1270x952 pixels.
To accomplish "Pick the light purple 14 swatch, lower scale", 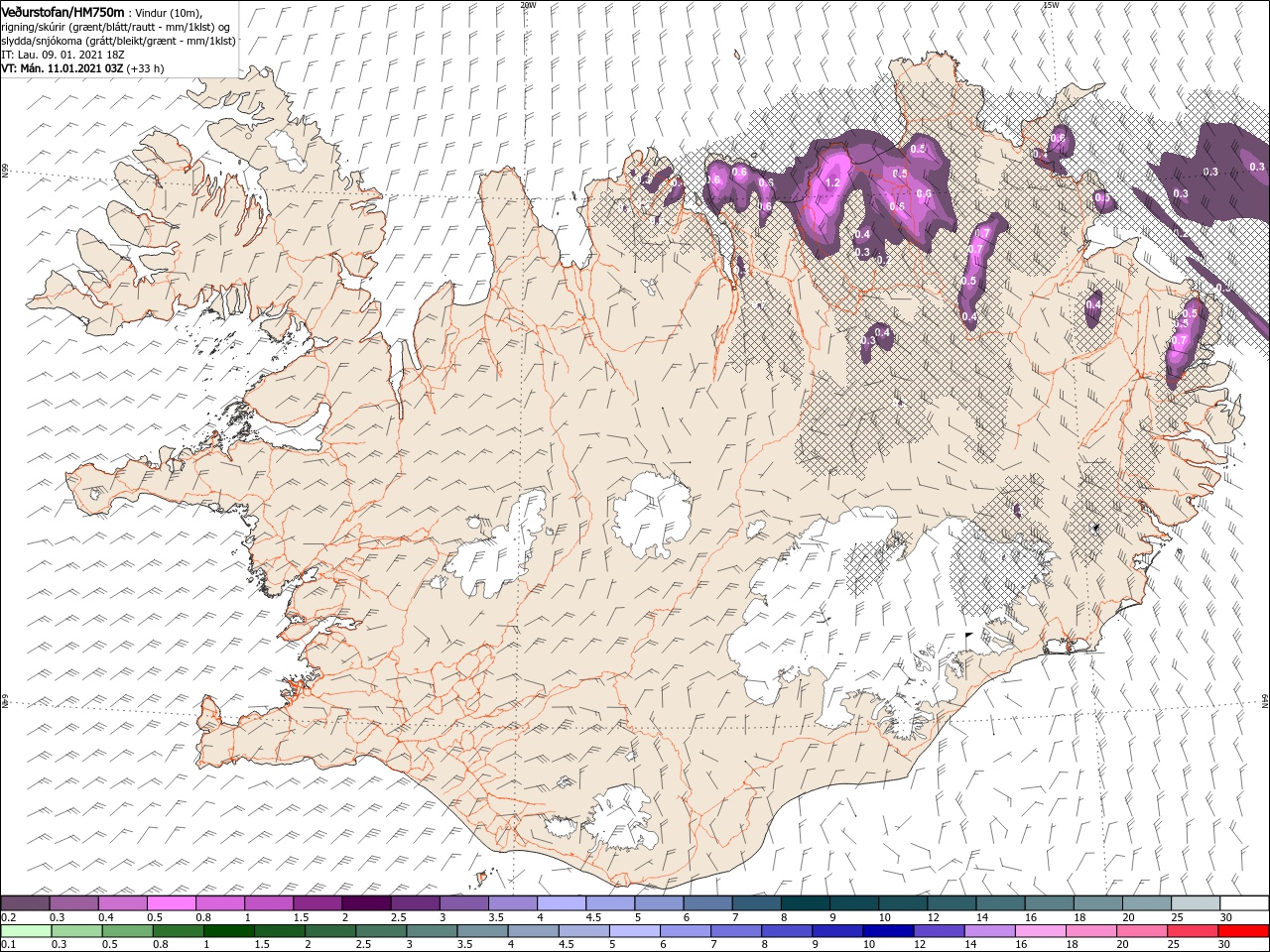I will point(990,931).
